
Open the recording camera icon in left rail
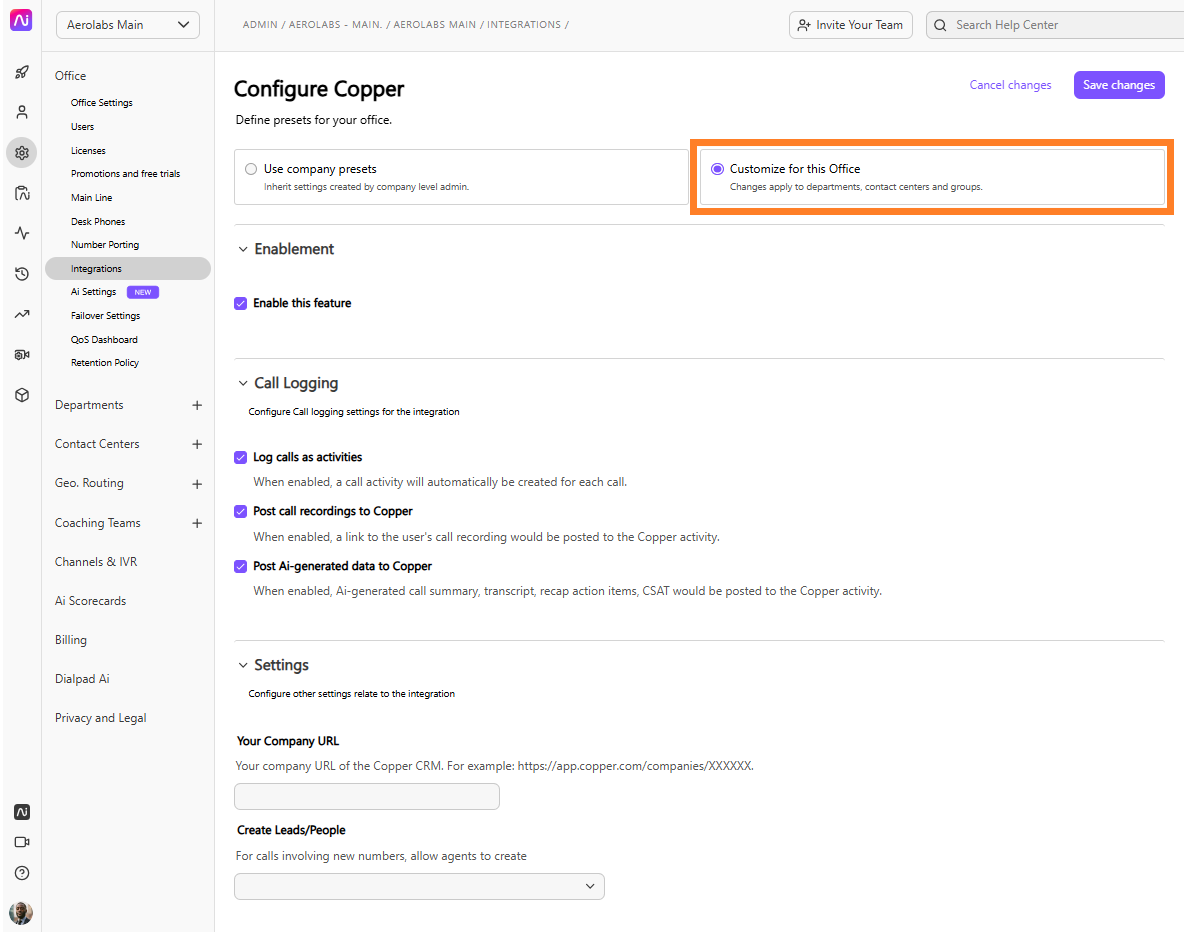pyautogui.click(x=22, y=355)
